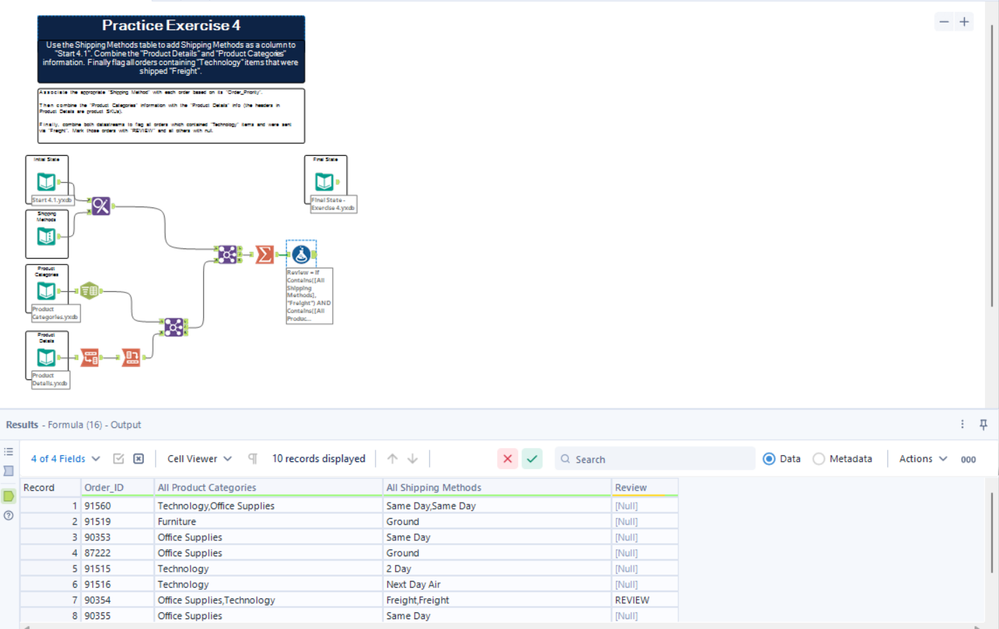Deselect all fields x icon
Screen dimensions: 999x629
tap(138, 459)
